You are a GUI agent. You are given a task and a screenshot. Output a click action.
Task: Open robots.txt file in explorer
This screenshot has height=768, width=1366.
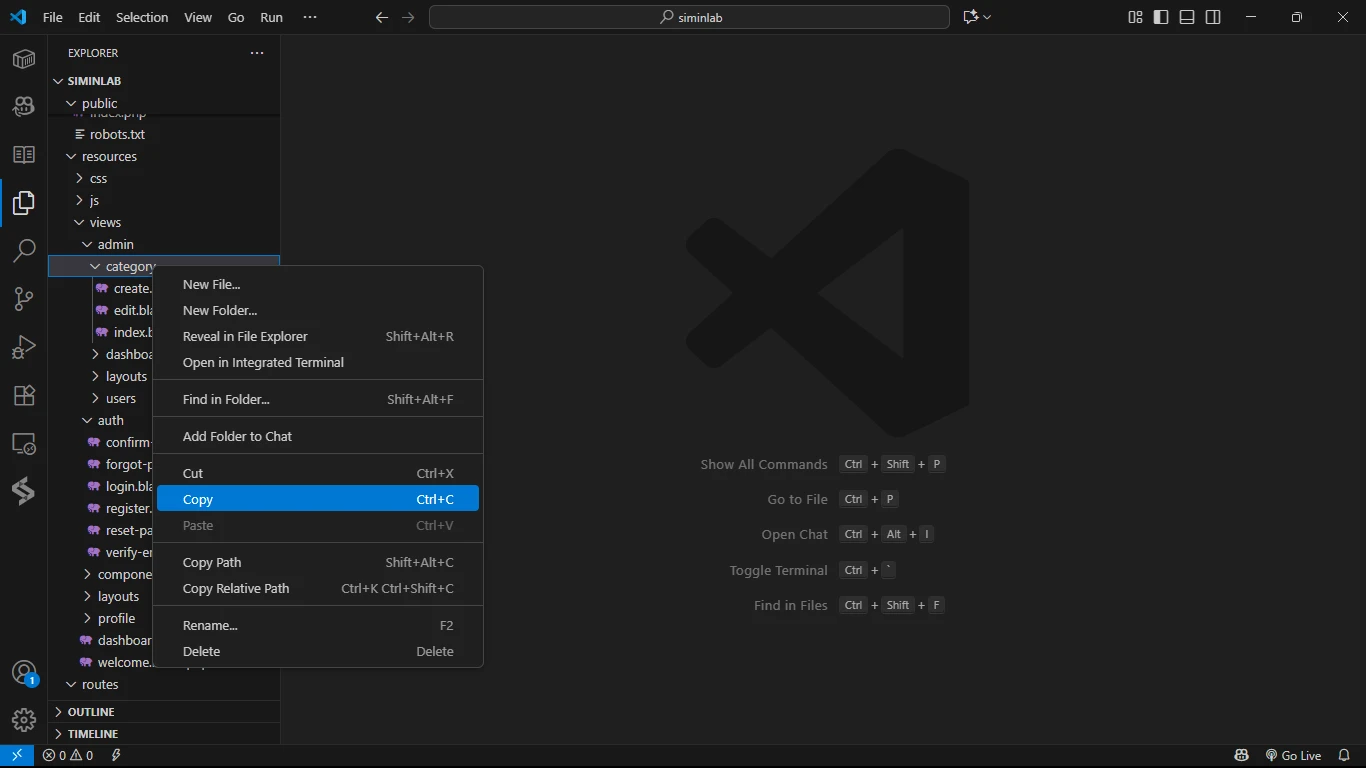coord(117,134)
